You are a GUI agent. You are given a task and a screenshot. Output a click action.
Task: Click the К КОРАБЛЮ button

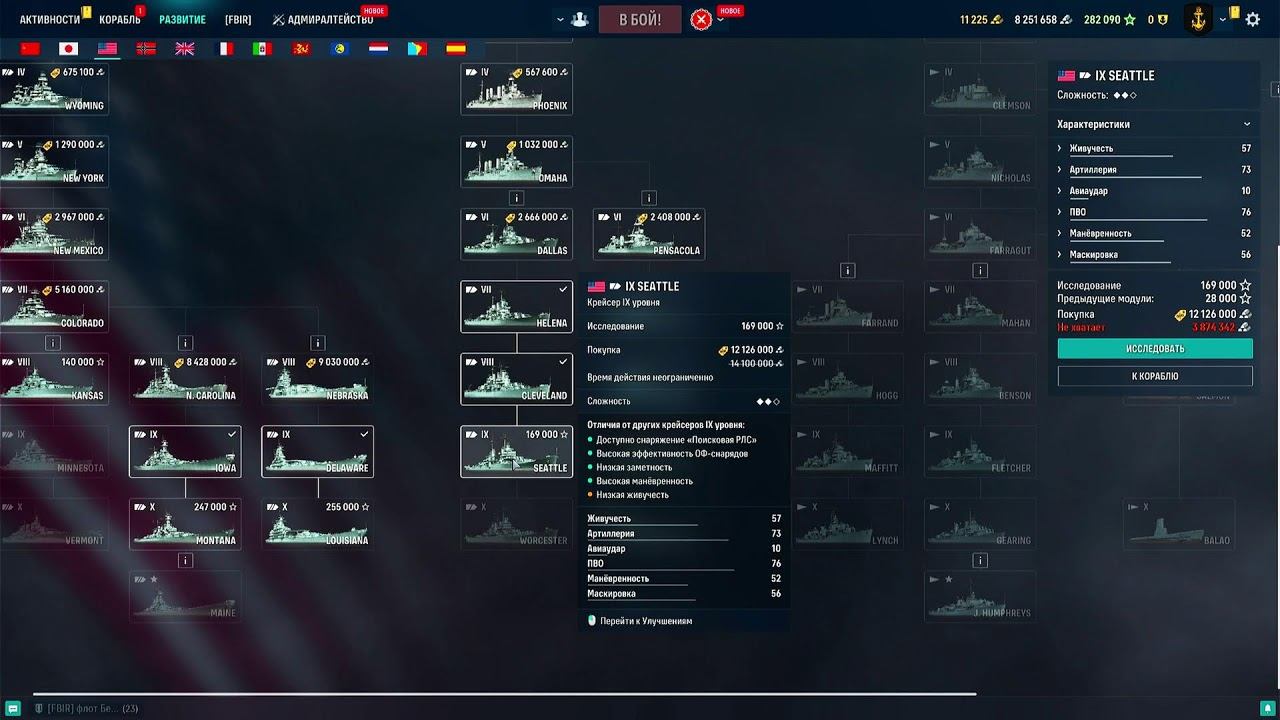click(x=1155, y=376)
